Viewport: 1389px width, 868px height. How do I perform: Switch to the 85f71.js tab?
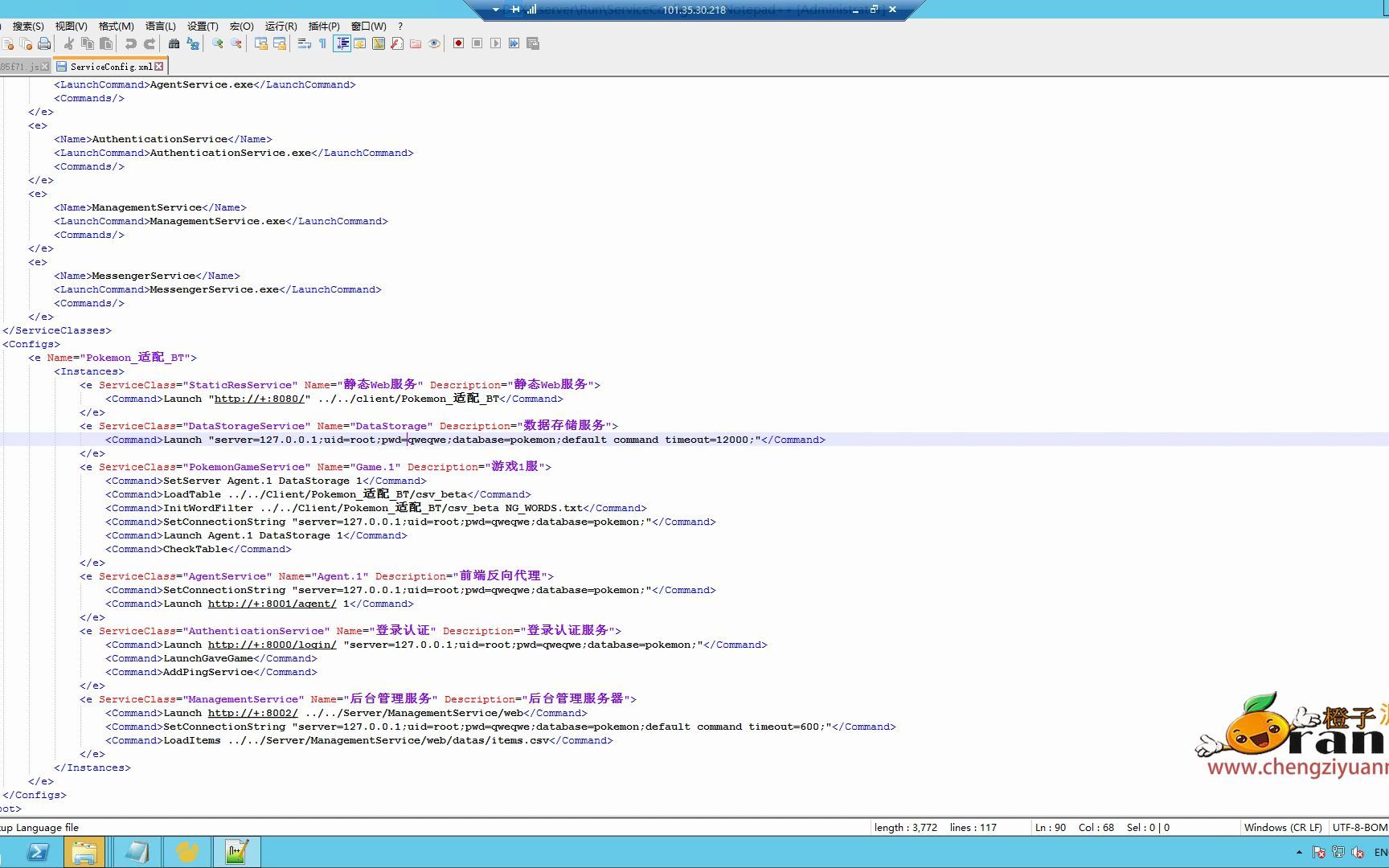point(24,67)
